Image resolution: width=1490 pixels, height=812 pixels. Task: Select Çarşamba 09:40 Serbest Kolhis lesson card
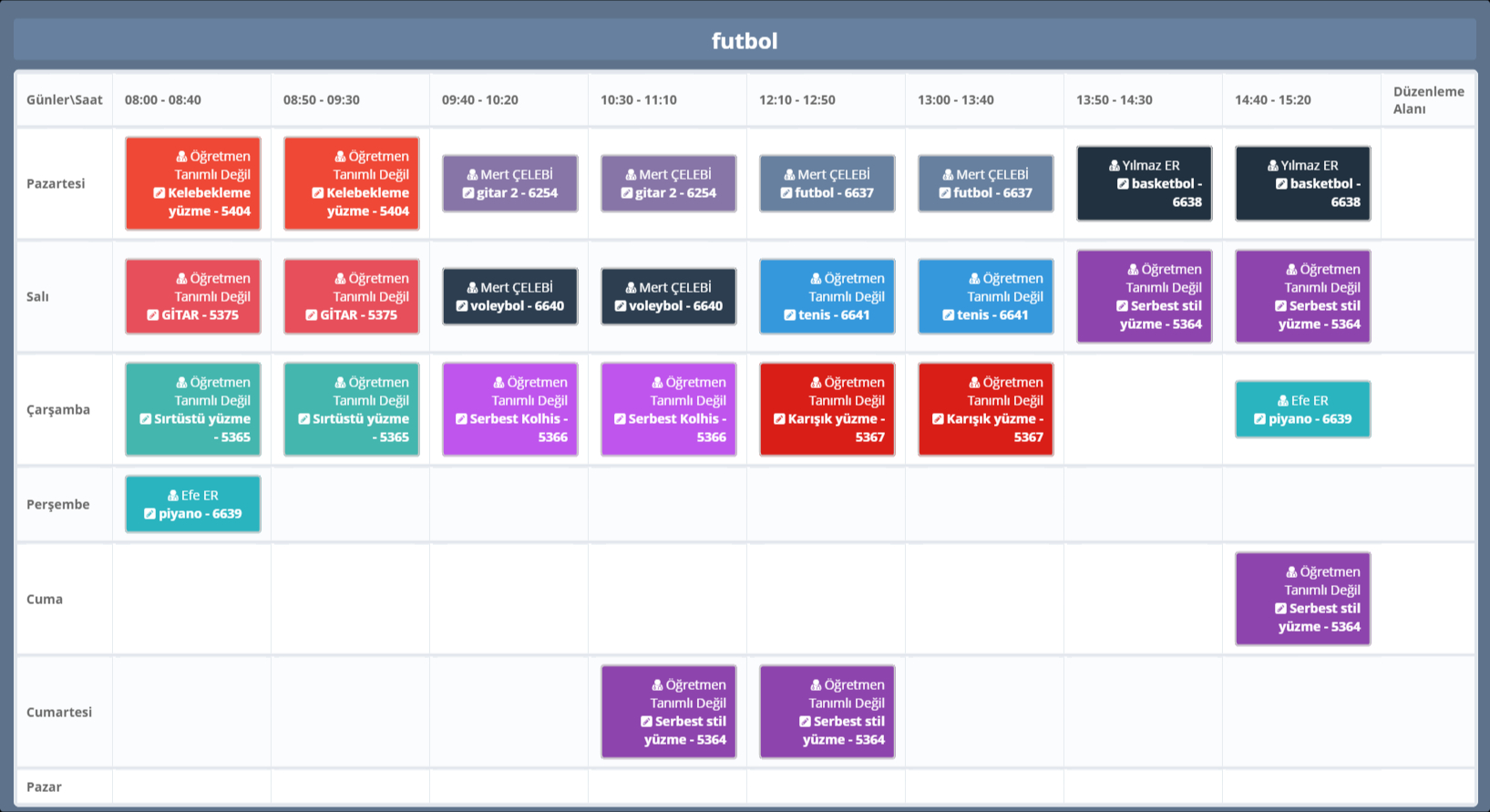509,409
